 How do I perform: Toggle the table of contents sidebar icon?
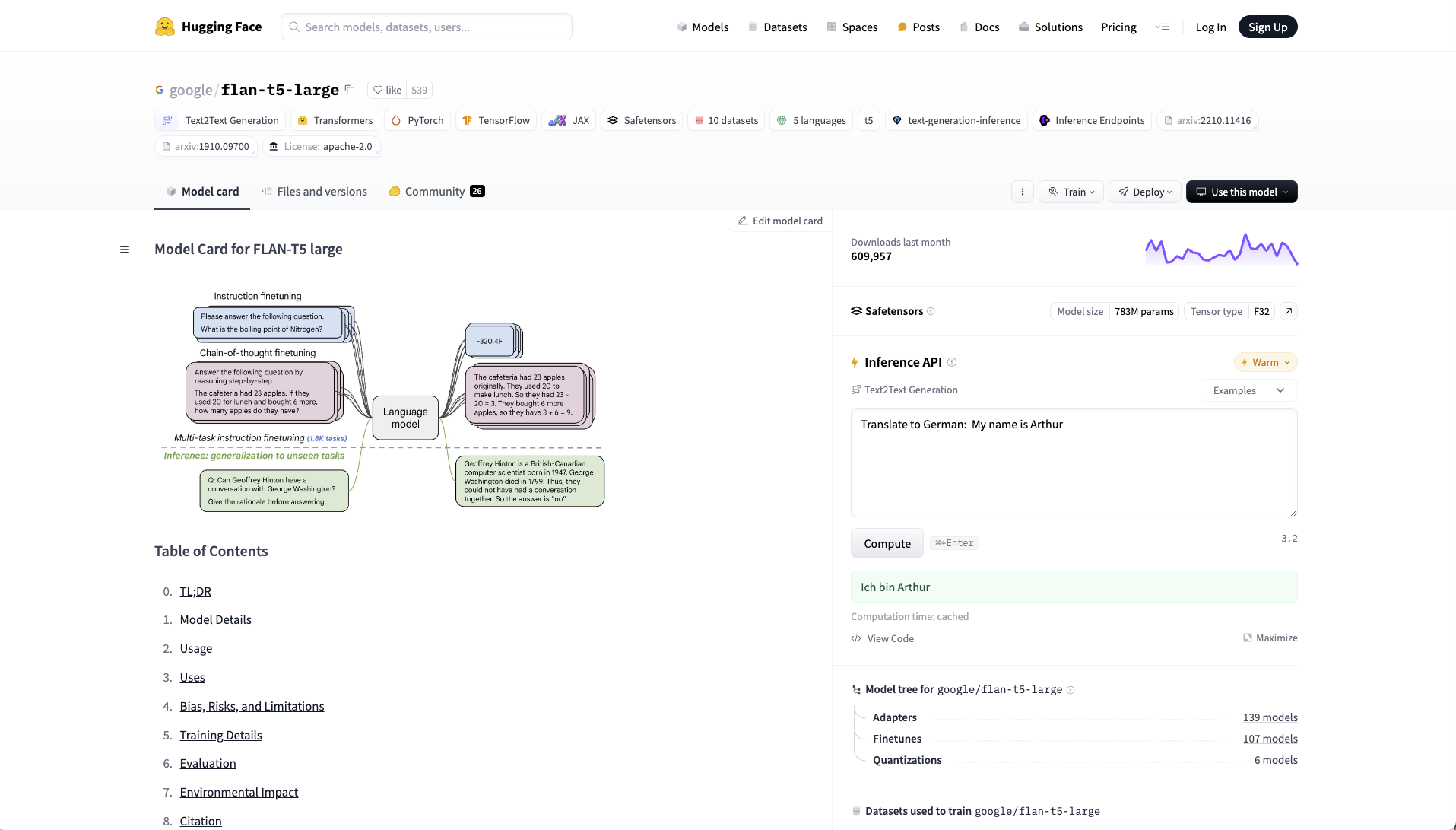[125, 250]
